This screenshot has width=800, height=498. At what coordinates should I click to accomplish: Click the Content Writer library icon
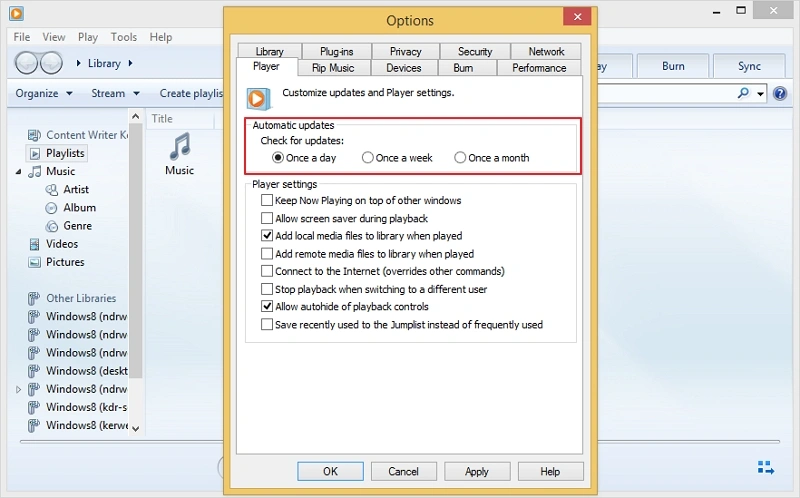(34, 135)
